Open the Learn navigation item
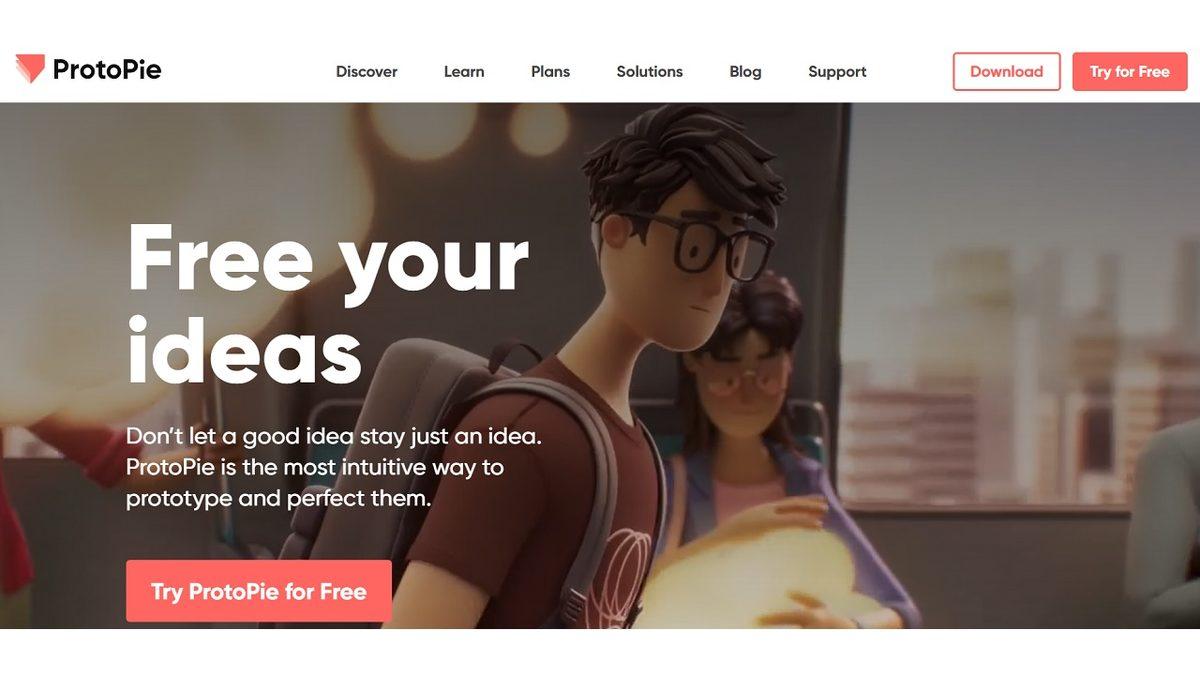Image resolution: width=1200 pixels, height=675 pixels. (464, 72)
